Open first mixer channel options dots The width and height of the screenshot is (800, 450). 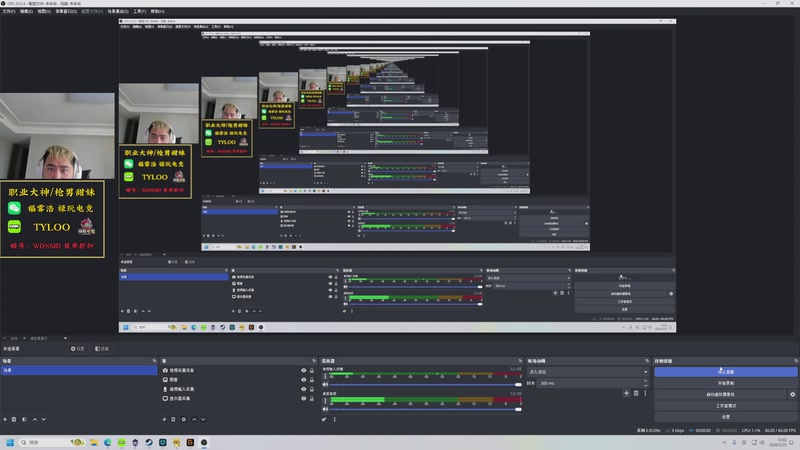click(x=325, y=377)
